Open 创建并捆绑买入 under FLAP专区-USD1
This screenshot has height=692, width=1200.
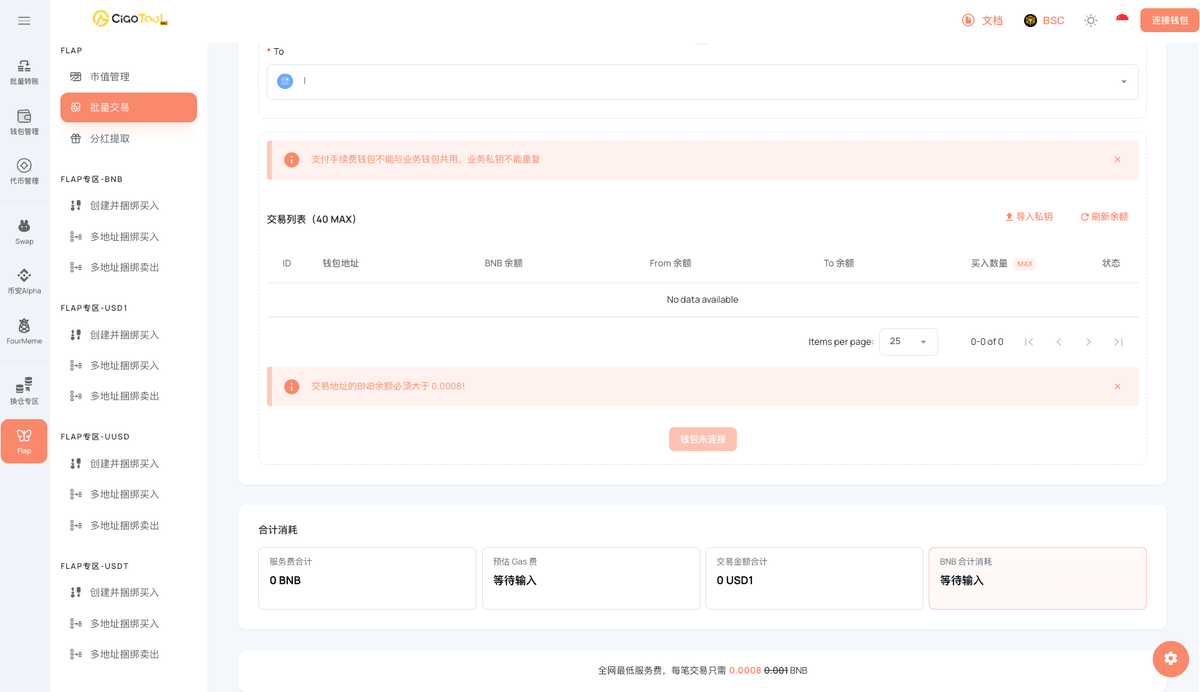[x=128, y=335]
